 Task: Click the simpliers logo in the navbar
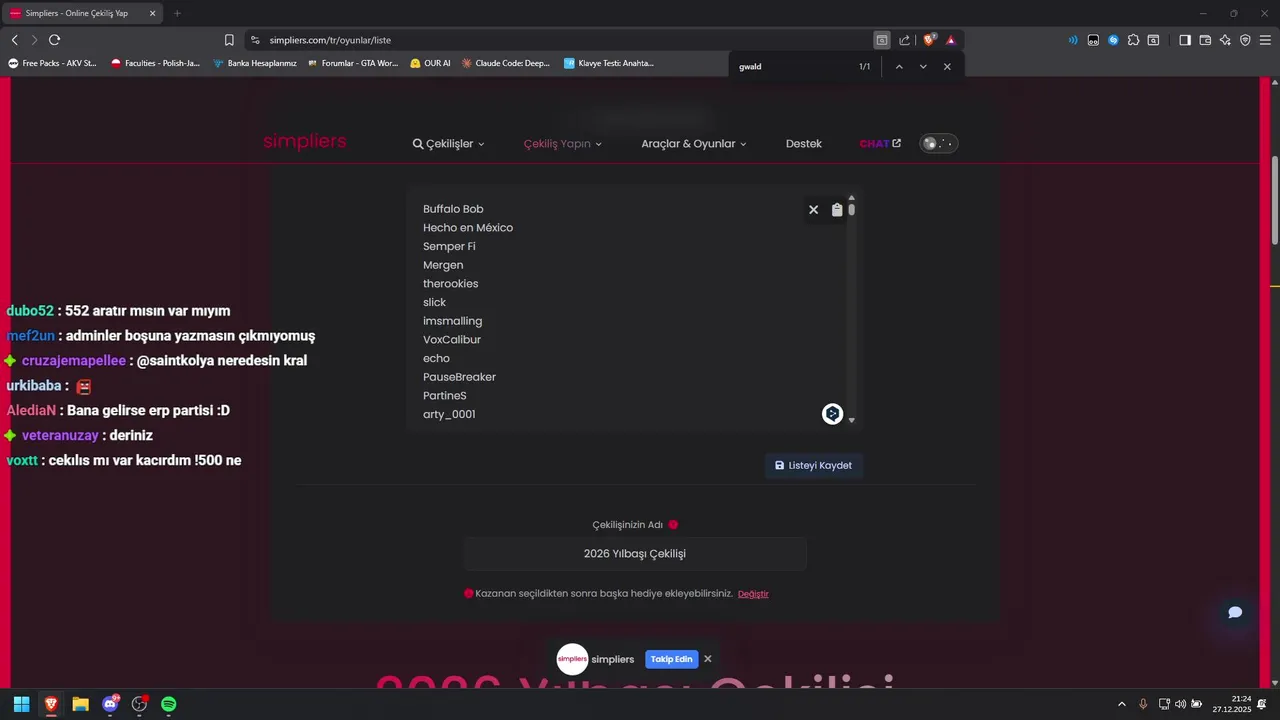pos(305,142)
